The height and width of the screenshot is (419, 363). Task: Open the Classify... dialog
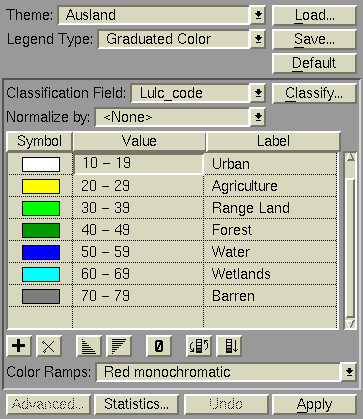click(314, 93)
